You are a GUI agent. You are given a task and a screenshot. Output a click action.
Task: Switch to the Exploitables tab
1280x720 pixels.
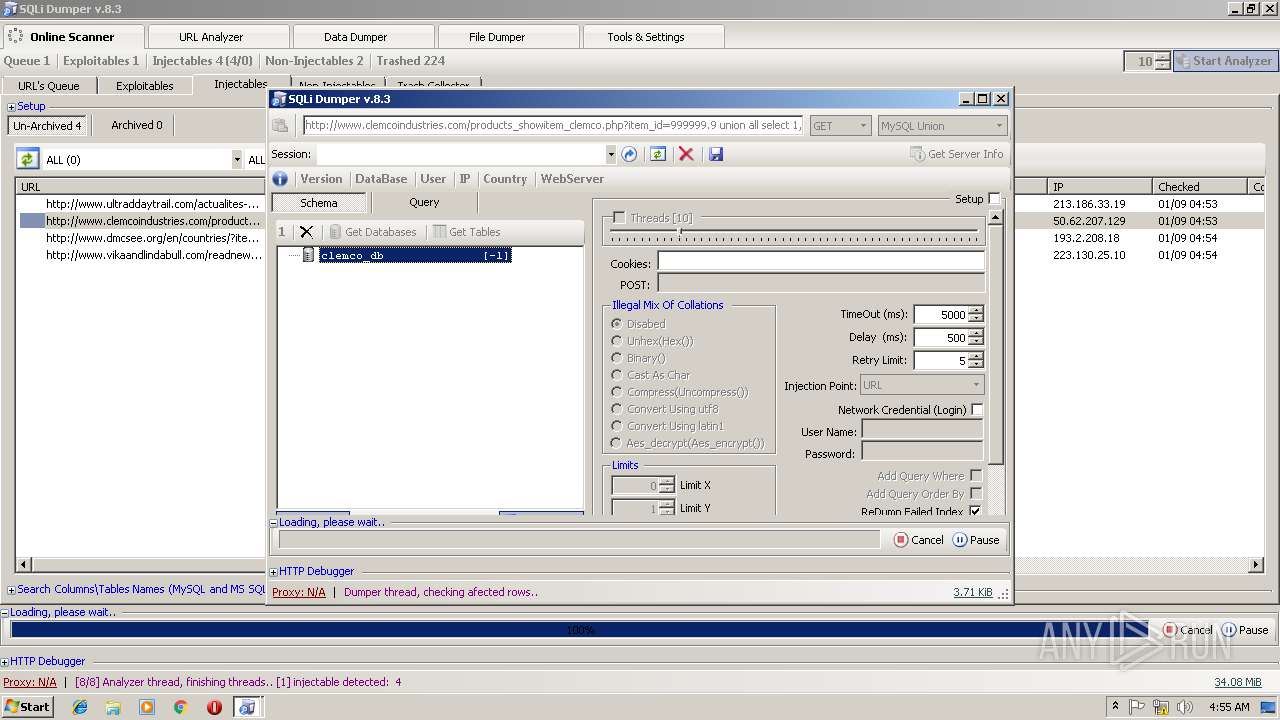(145, 86)
